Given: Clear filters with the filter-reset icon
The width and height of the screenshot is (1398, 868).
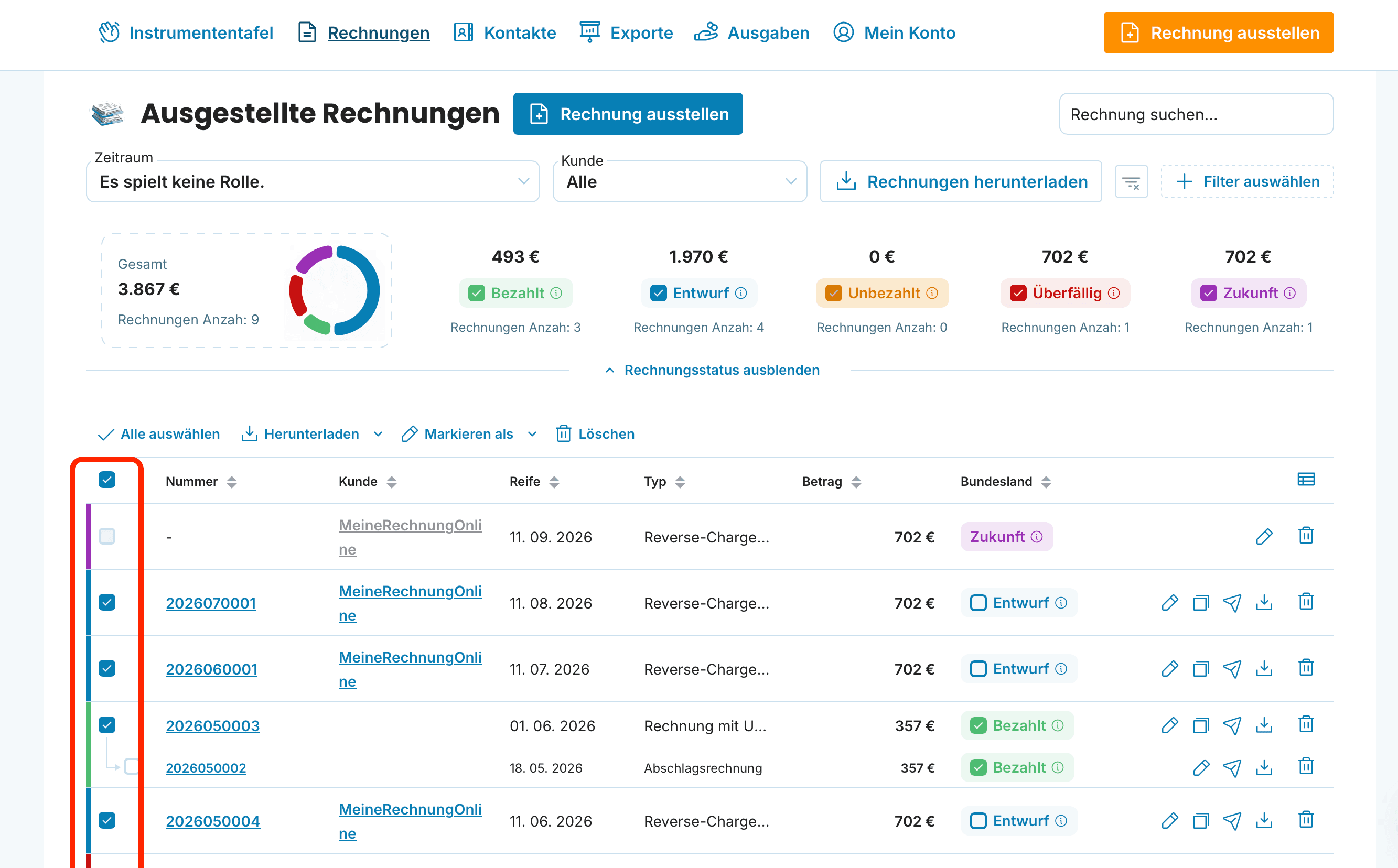Looking at the screenshot, I should pos(1131,182).
